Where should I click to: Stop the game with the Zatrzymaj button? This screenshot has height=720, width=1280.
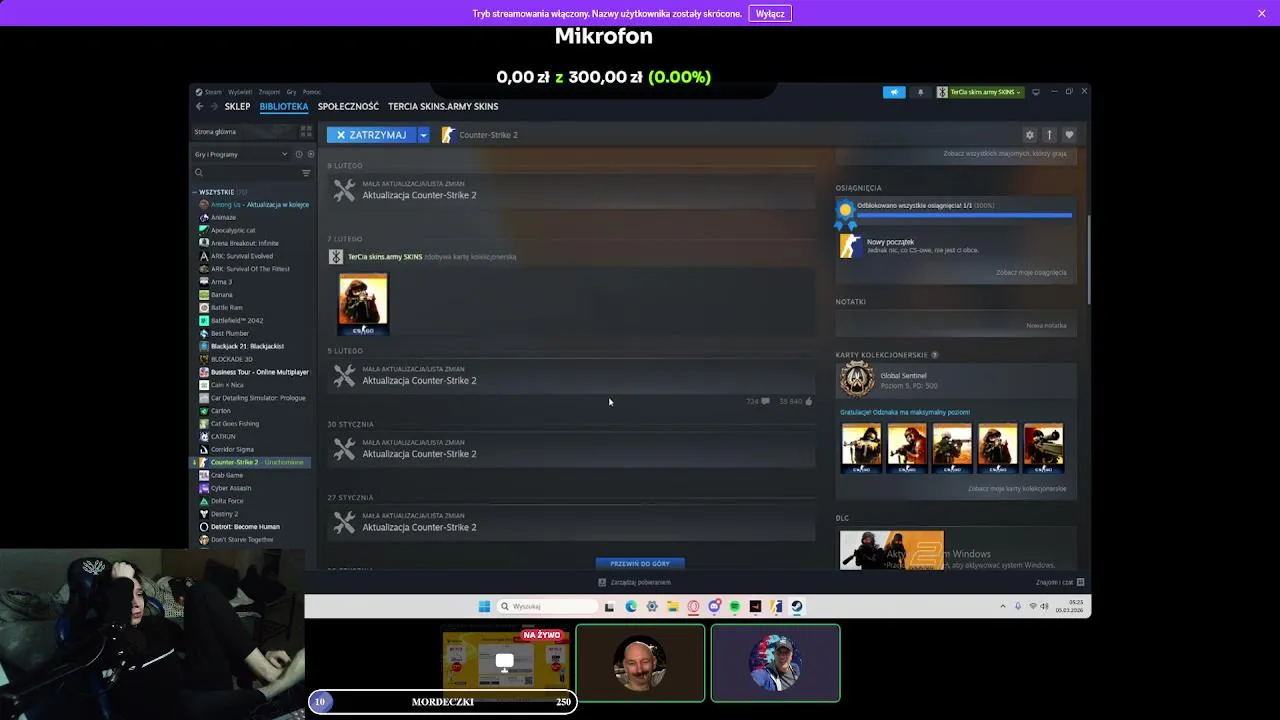[371, 135]
